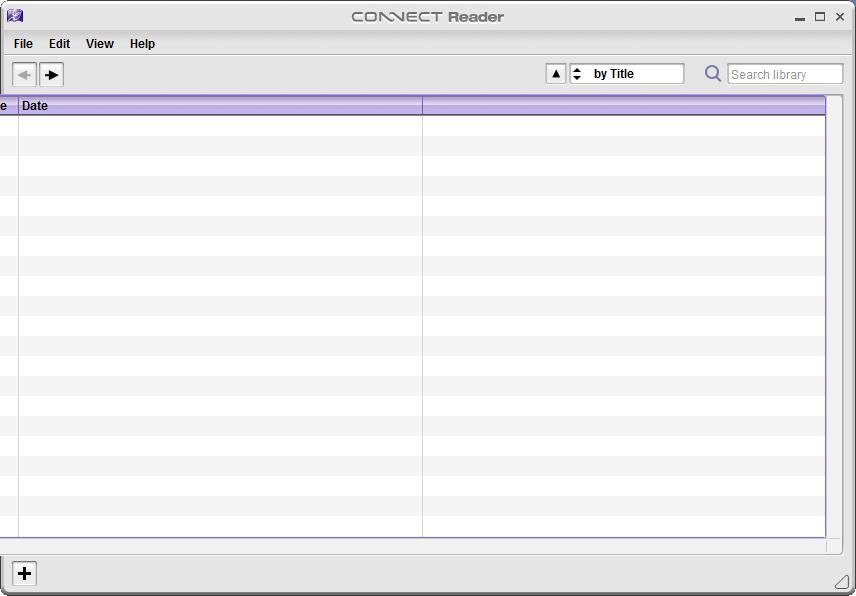Screen dimensions: 856x596
Task: Click the Date column header
Action: pos(221,106)
